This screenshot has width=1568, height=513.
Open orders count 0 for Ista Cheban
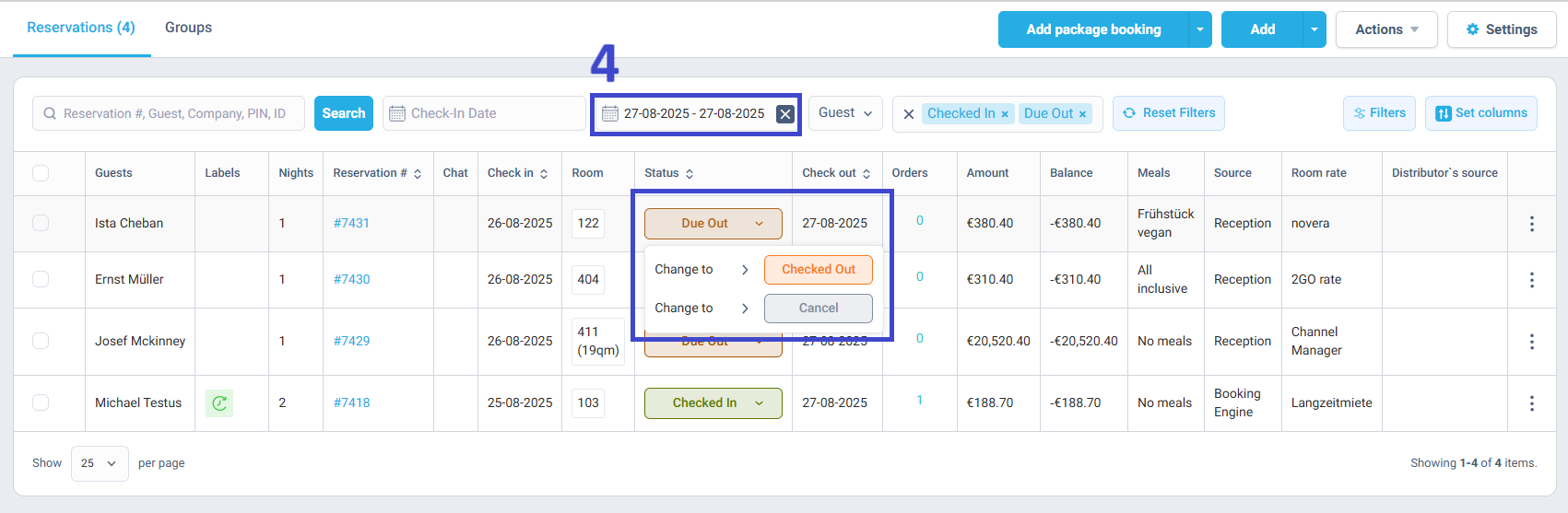click(920, 221)
